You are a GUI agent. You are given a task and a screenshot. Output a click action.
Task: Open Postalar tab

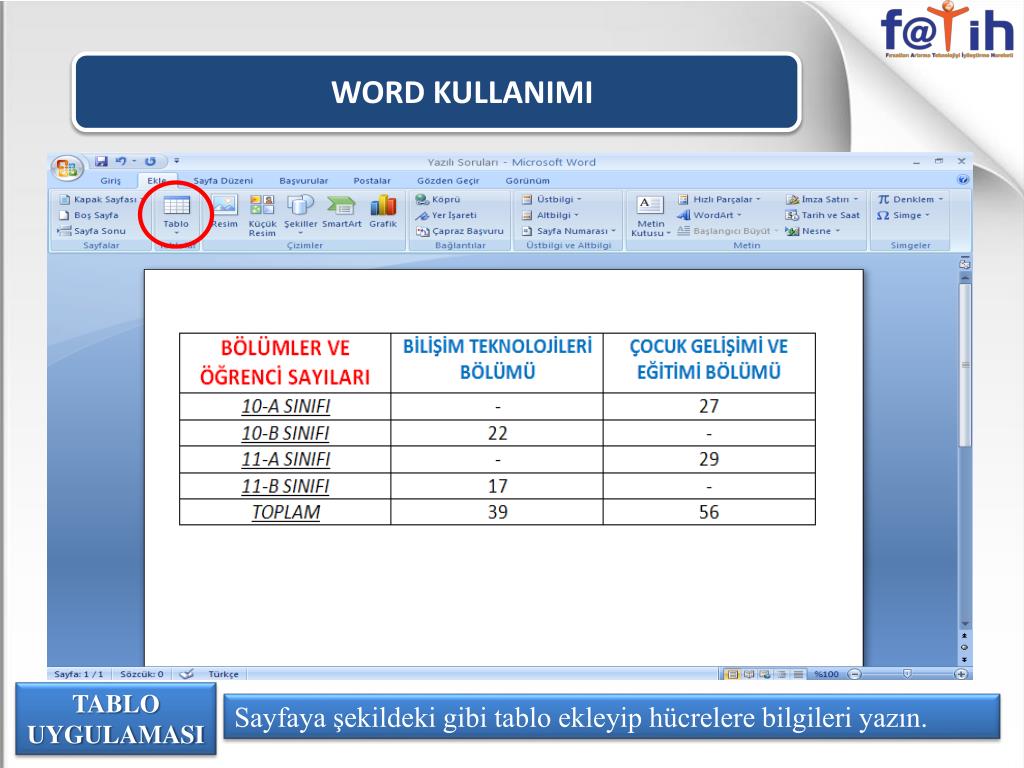(x=372, y=181)
